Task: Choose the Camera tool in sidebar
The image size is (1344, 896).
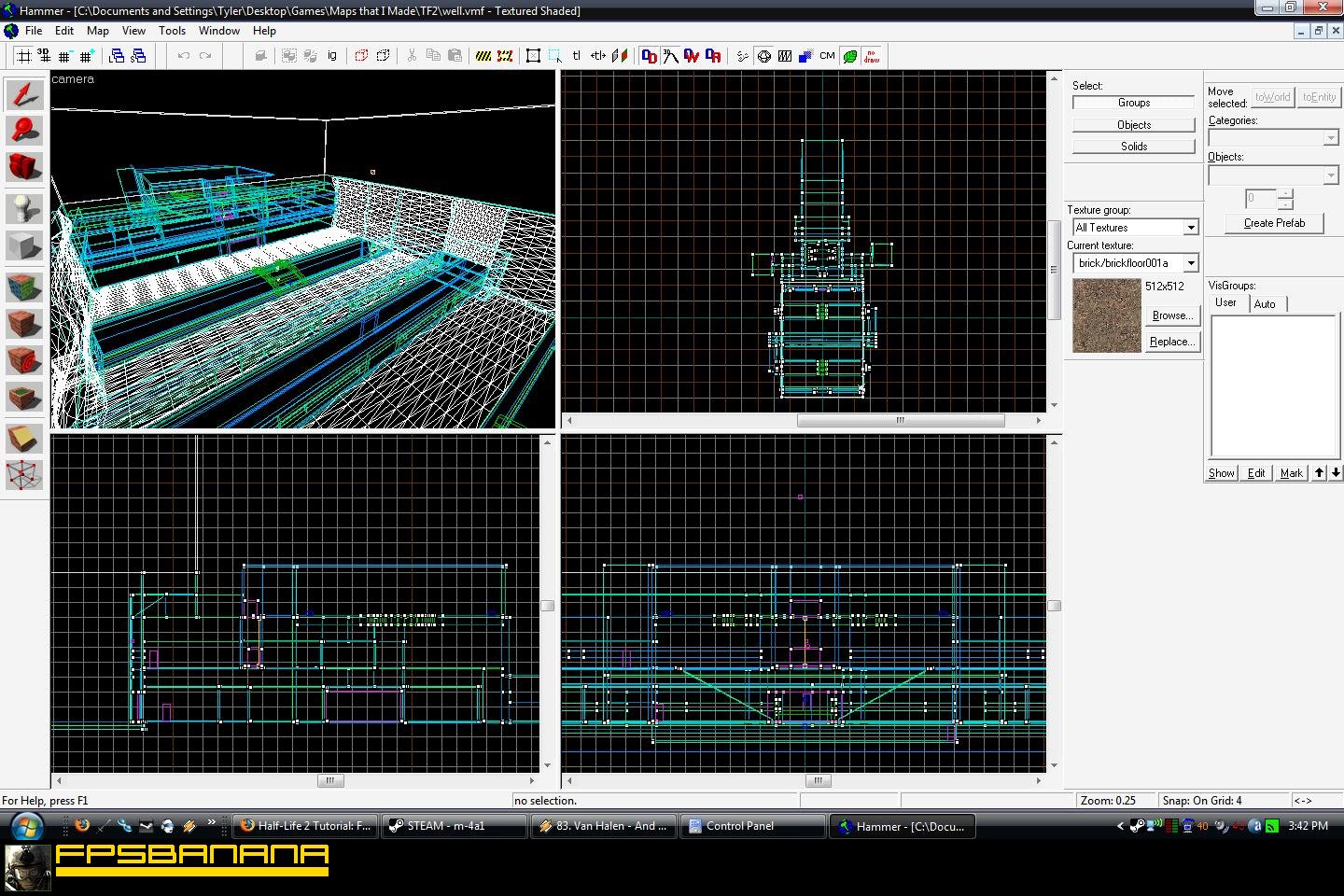Action: click(24, 167)
